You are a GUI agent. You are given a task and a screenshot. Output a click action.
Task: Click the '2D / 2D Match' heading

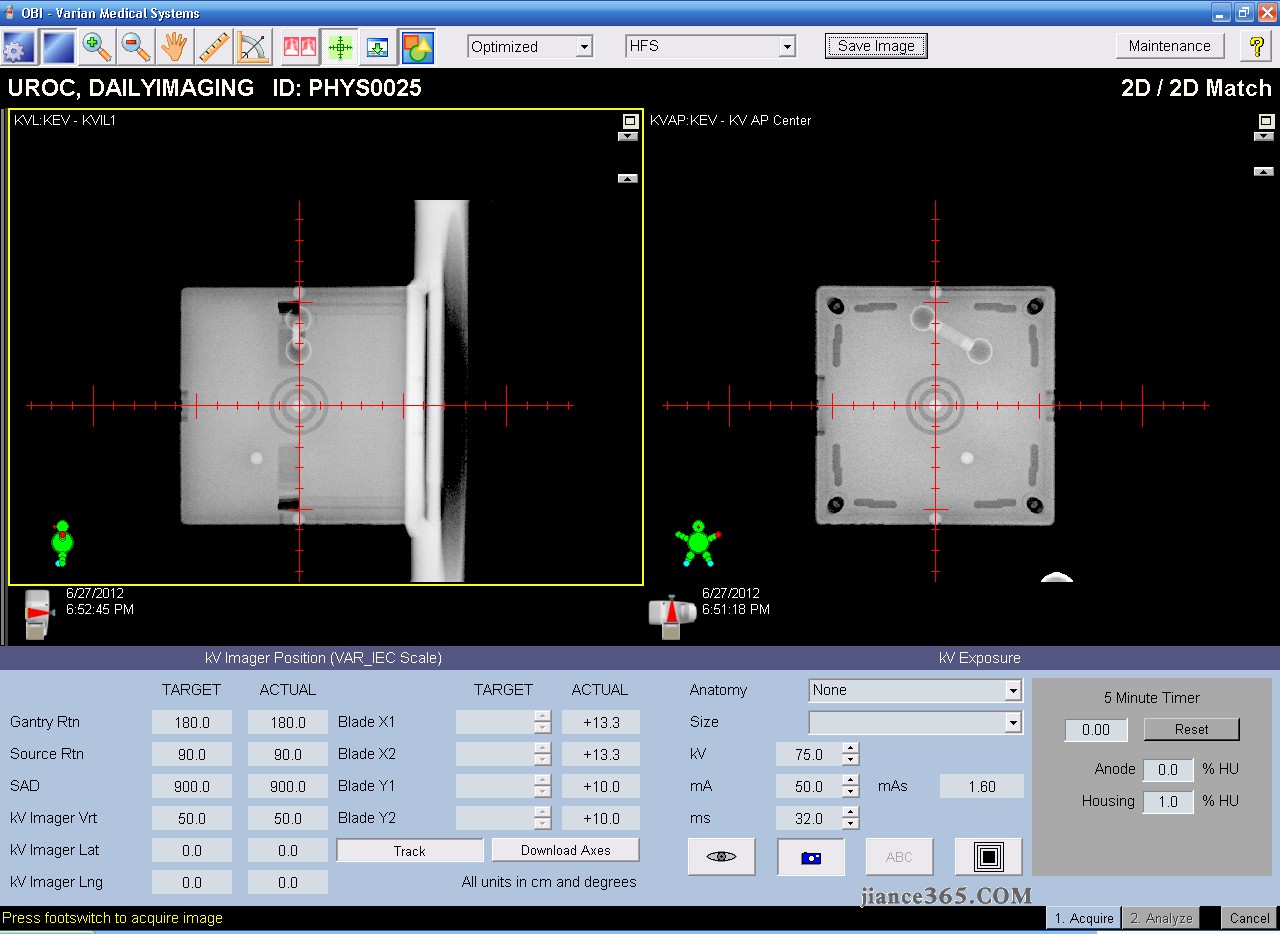pos(1196,88)
